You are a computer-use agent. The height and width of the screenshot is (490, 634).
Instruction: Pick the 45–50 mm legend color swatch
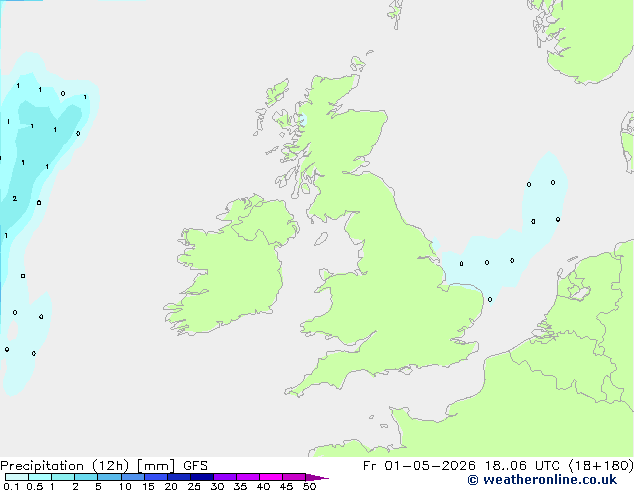(x=294, y=477)
